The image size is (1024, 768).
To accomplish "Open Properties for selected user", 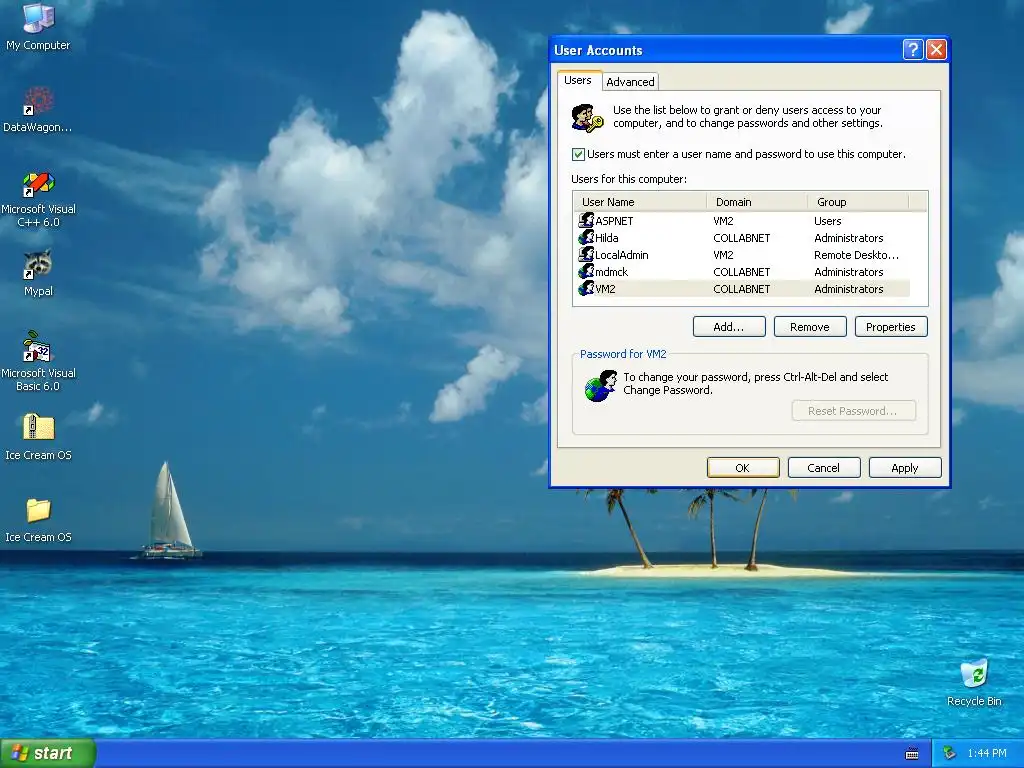I will coord(891,327).
